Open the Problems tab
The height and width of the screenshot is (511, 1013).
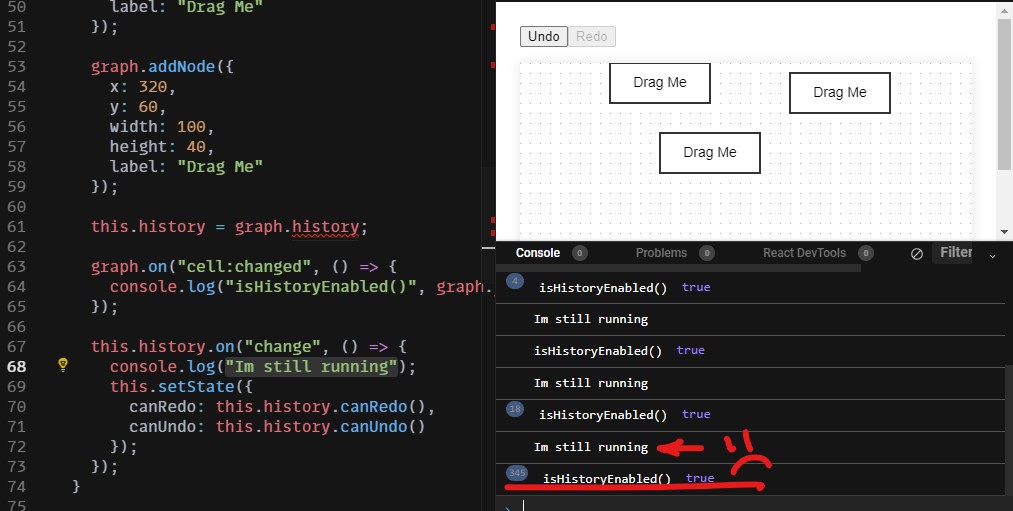(661, 253)
